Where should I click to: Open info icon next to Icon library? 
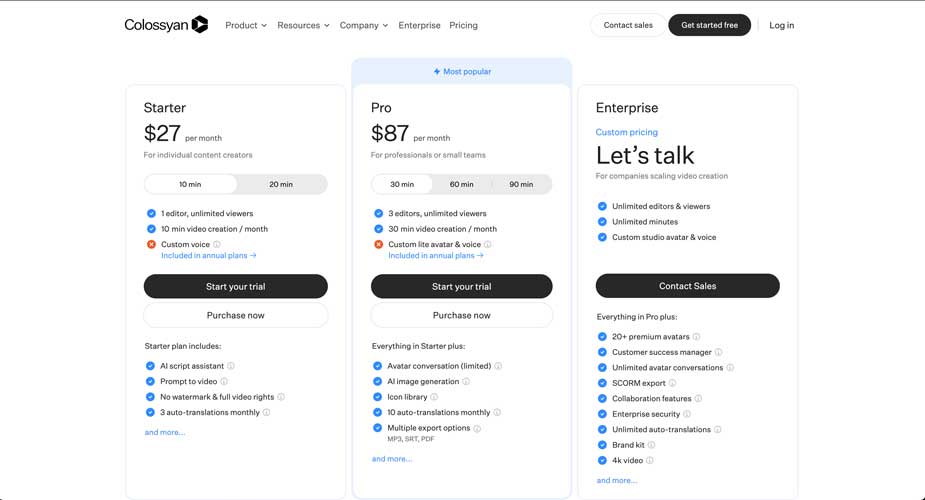pyautogui.click(x=434, y=397)
